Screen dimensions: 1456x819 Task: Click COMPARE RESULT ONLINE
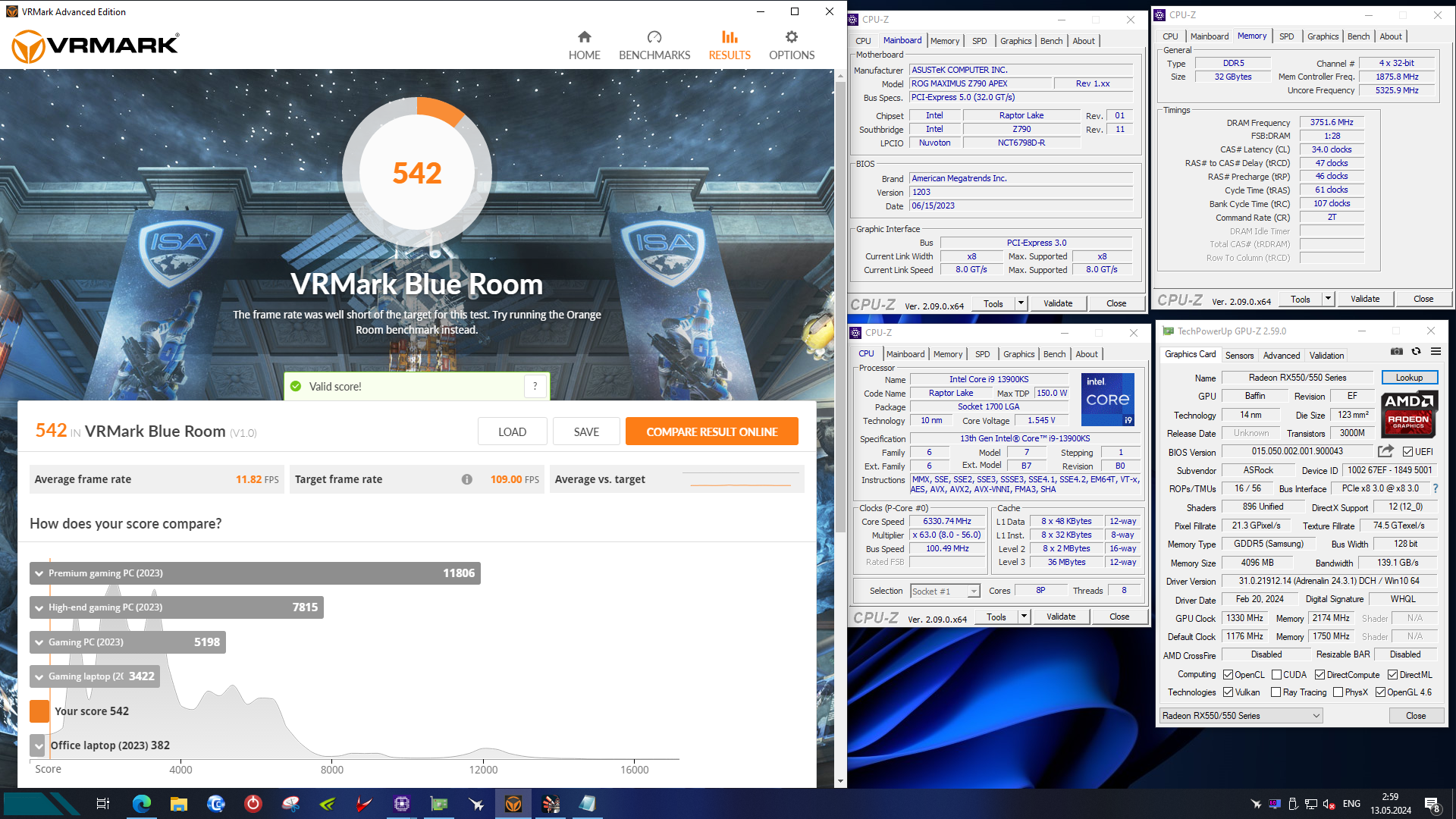tap(711, 431)
